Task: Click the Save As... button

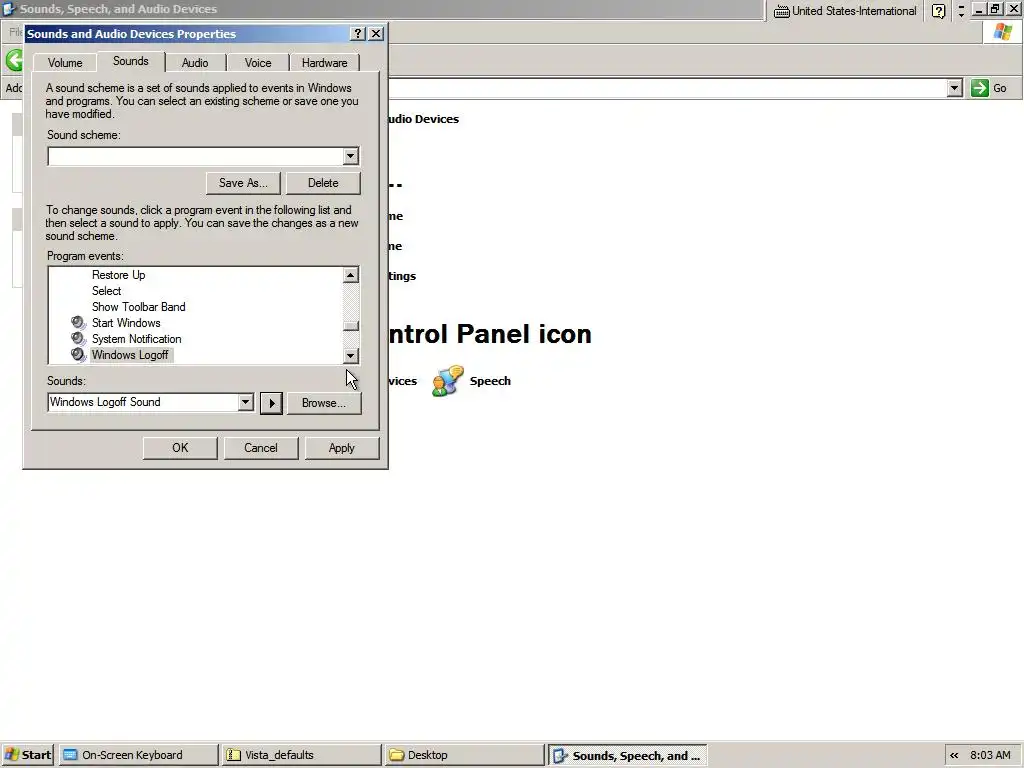Action: click(243, 183)
